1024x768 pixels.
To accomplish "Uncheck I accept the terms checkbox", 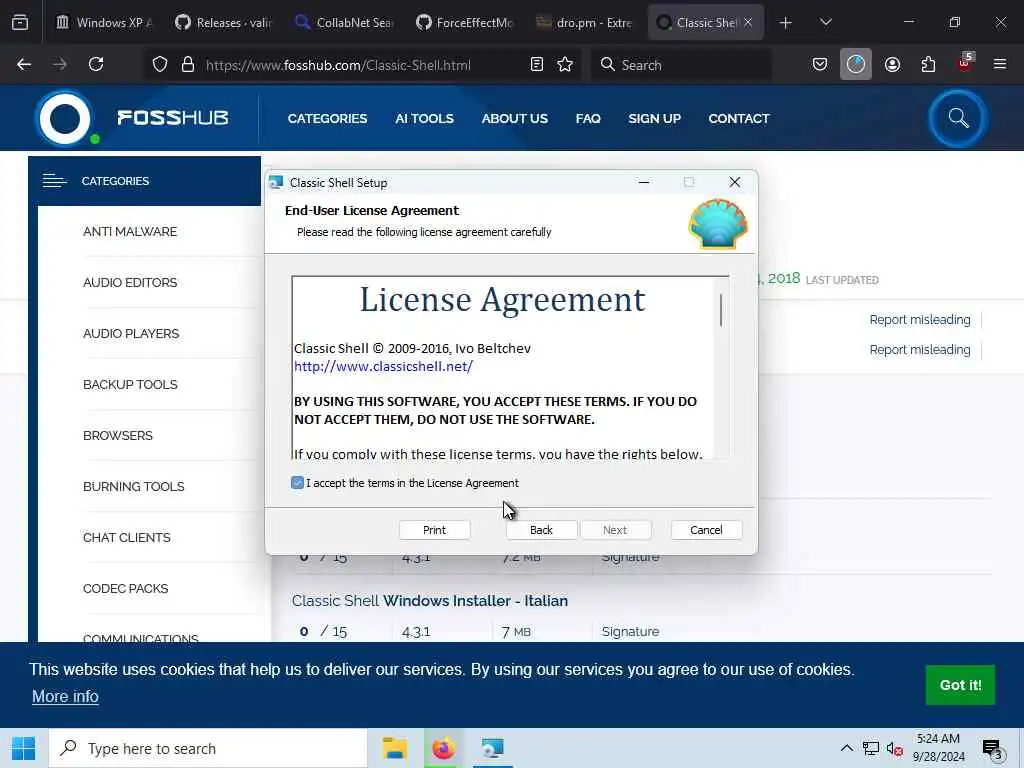I will point(298,483).
